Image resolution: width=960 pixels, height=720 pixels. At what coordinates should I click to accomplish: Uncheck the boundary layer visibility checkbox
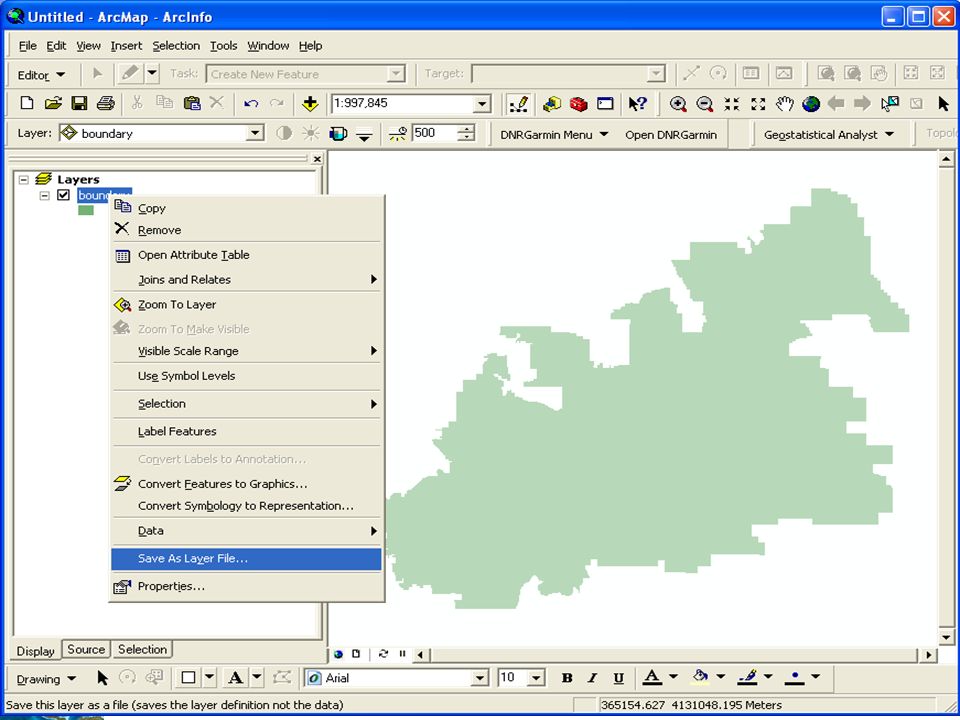tap(63, 195)
